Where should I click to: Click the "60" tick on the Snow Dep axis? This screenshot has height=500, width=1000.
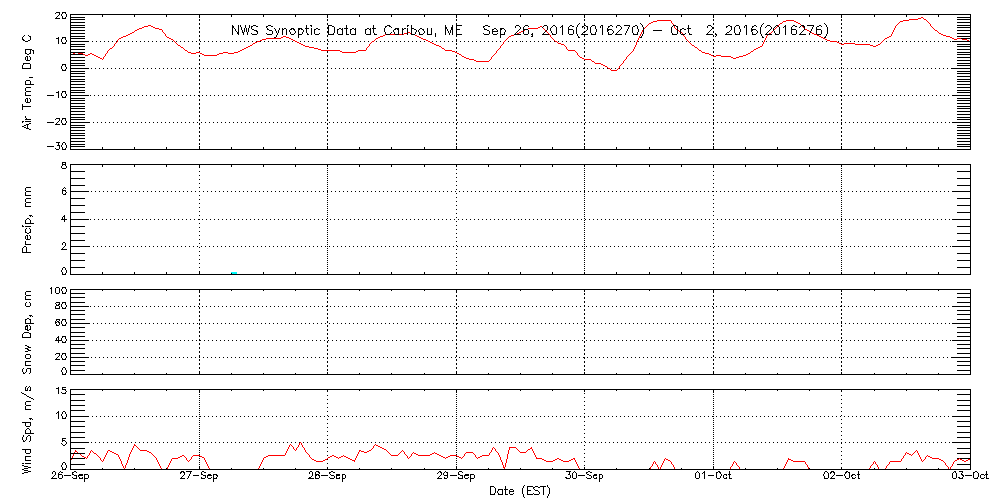click(x=60, y=323)
